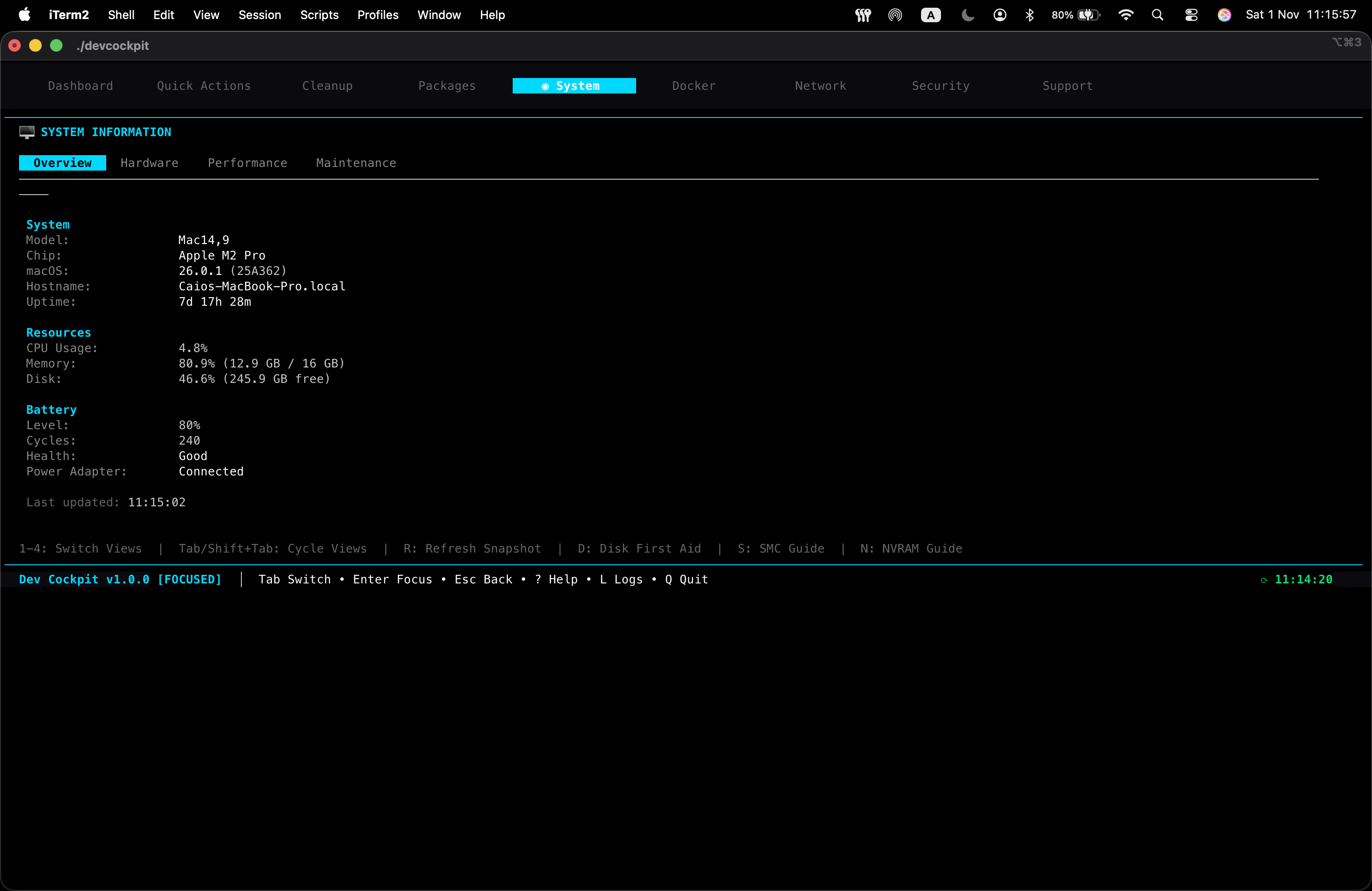Open the Performance tab
The width and height of the screenshot is (1372, 891).
pos(247,162)
